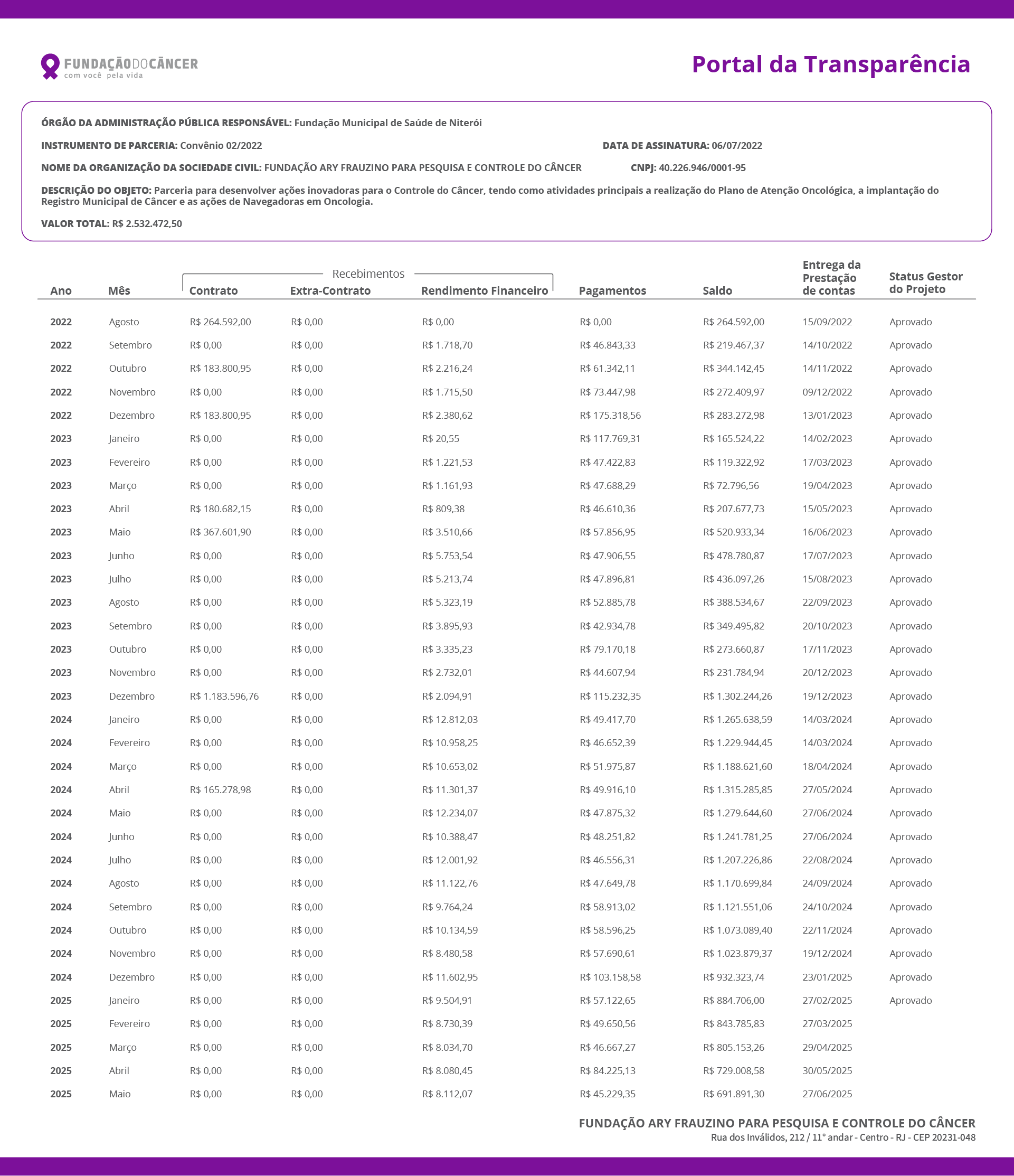Click yield R$ 12.234,07
Image resolution: width=1014 pixels, height=1176 pixels.
450,813
